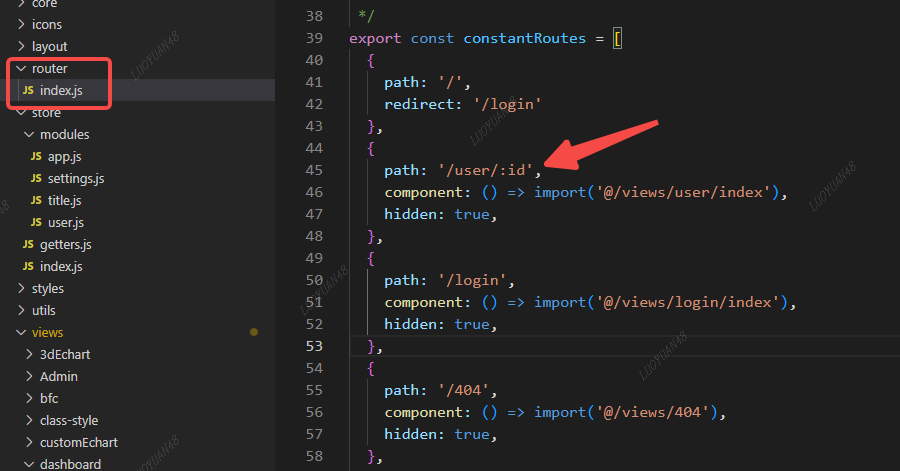This screenshot has width=900, height=471.
Task: Collapse the views folder
Action: (x=21, y=332)
